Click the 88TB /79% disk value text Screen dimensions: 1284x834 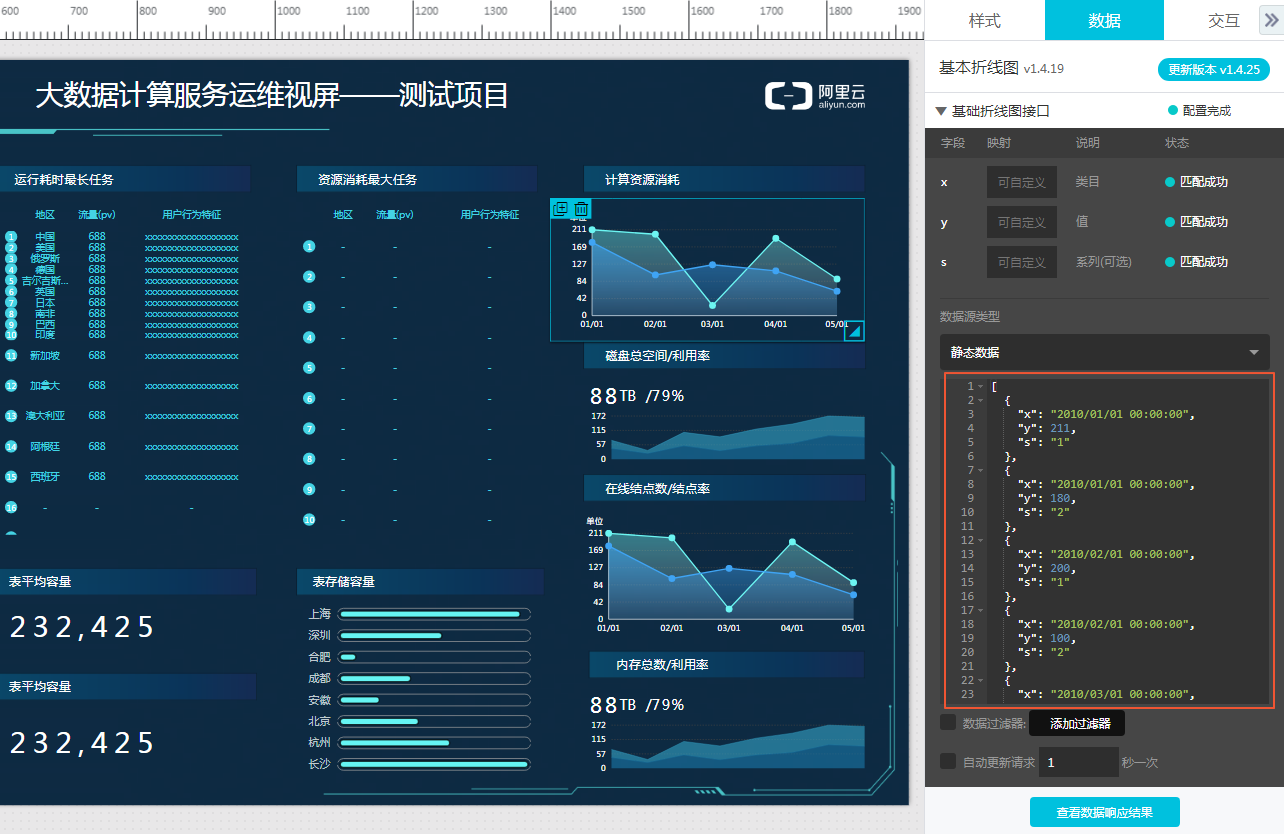point(637,396)
